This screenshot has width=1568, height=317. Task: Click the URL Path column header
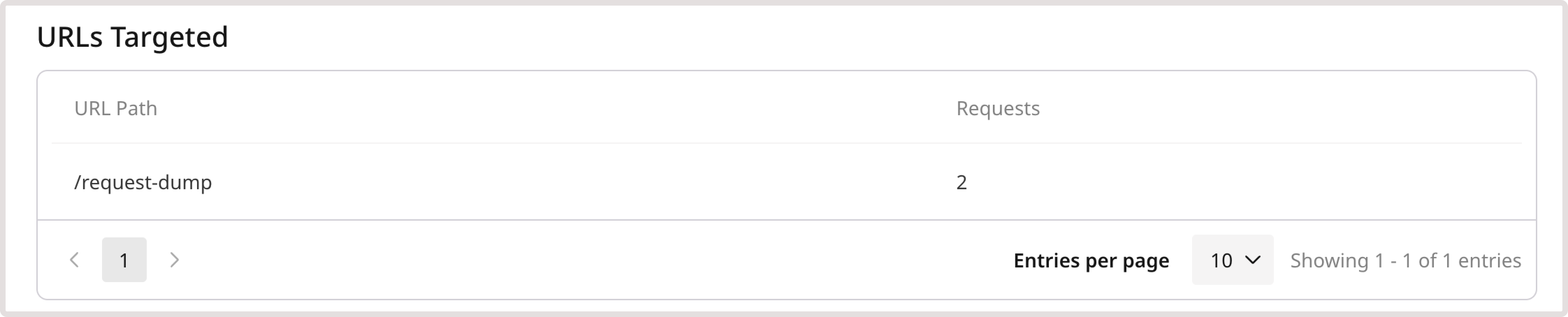tap(115, 108)
